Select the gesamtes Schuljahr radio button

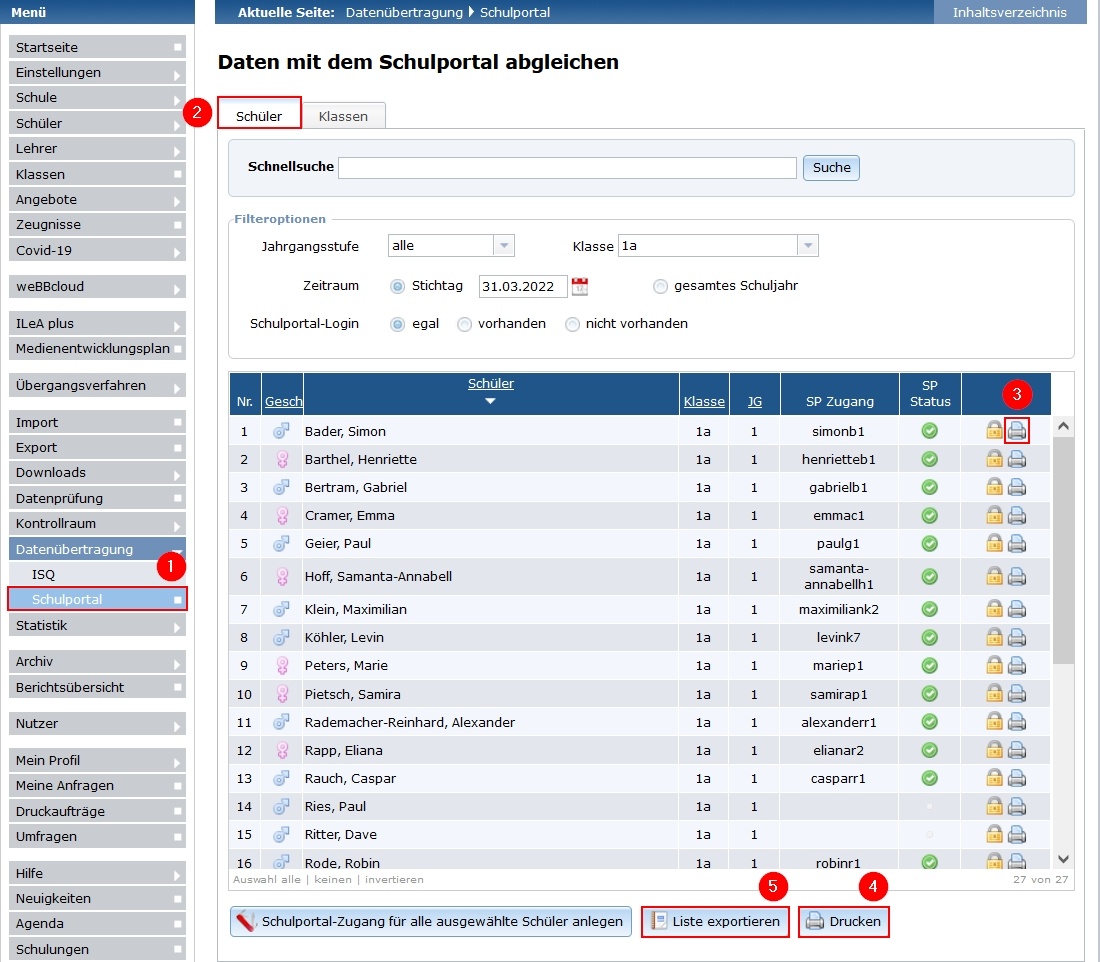pyautogui.click(x=660, y=286)
